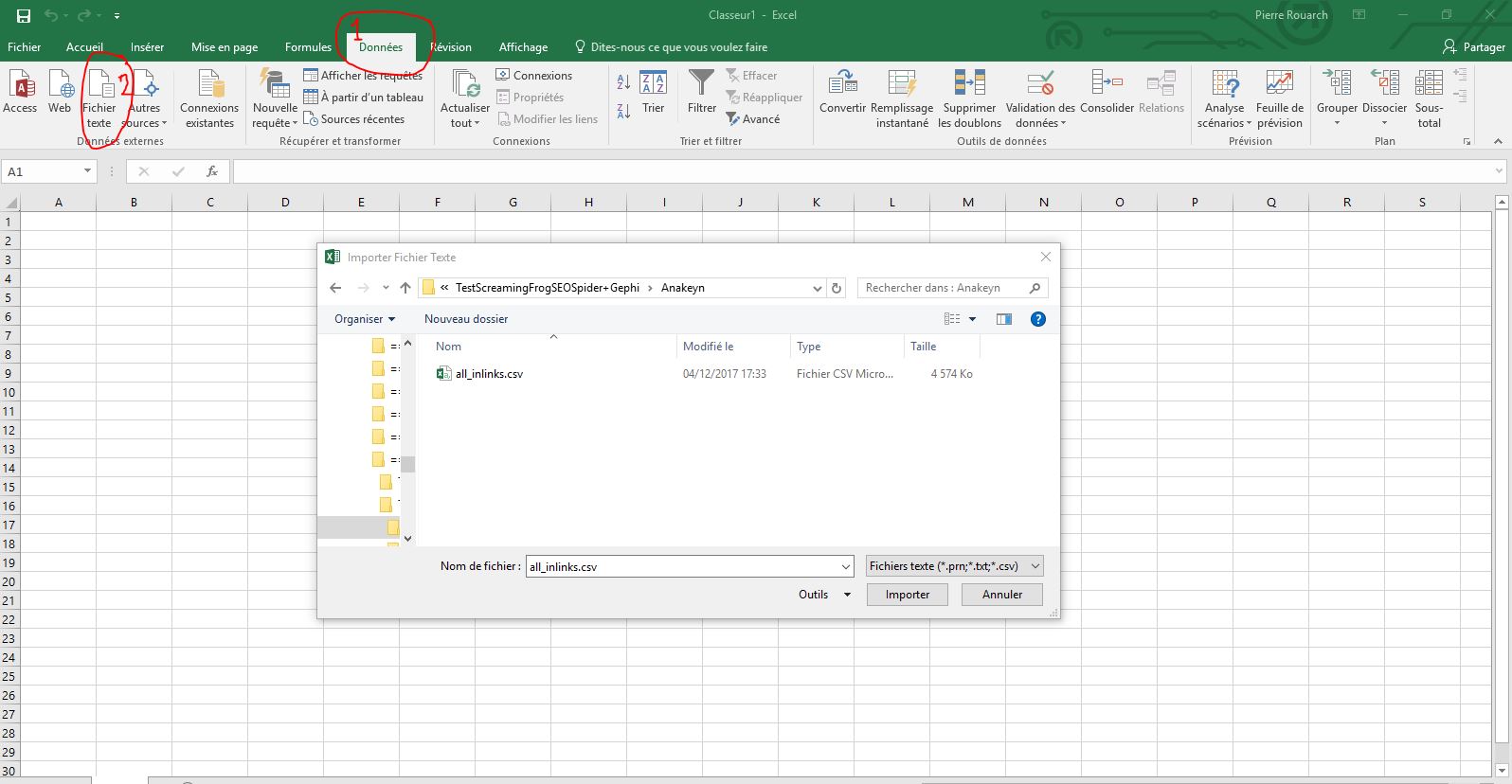Open Feuille de prévision
1512x784 pixels.
pos(1279,99)
